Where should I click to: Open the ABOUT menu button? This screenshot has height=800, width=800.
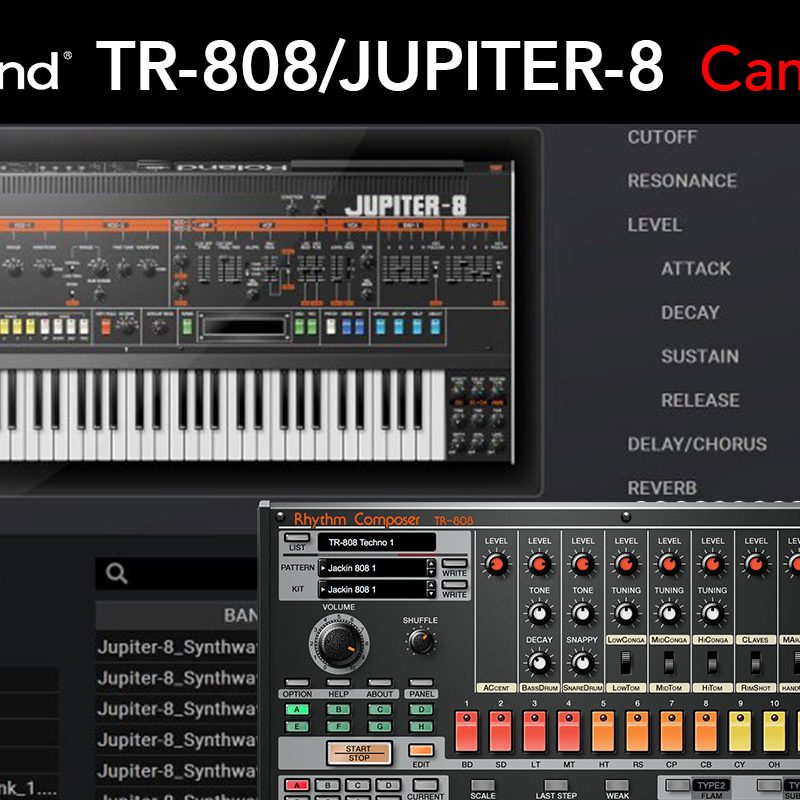(x=380, y=683)
